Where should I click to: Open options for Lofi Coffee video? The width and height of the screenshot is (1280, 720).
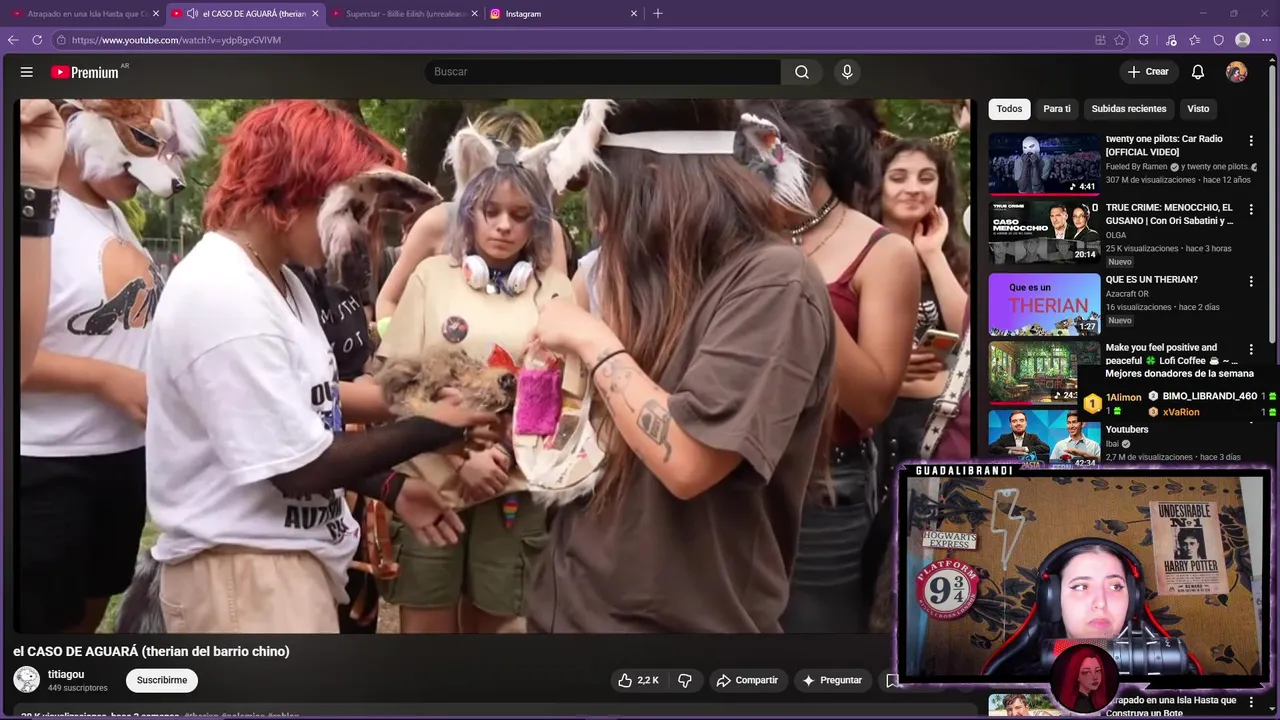click(1251, 349)
